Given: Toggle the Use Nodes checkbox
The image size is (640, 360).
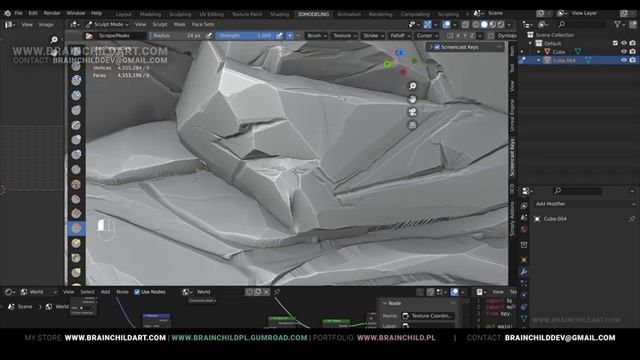Looking at the screenshot, I should point(137,292).
